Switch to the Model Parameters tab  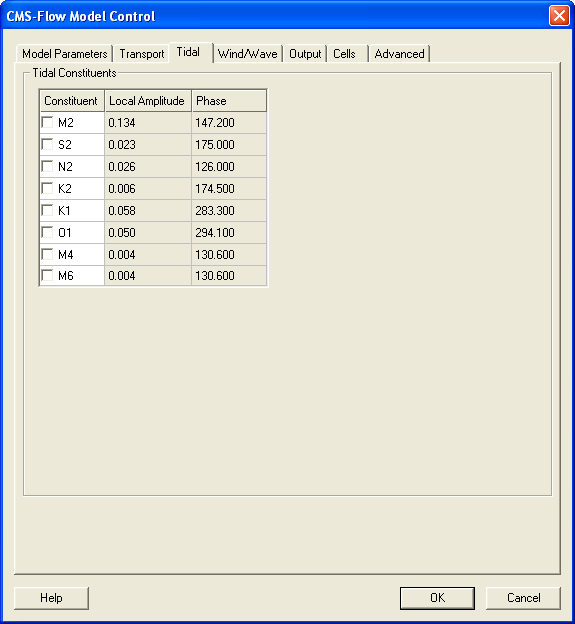[64, 54]
